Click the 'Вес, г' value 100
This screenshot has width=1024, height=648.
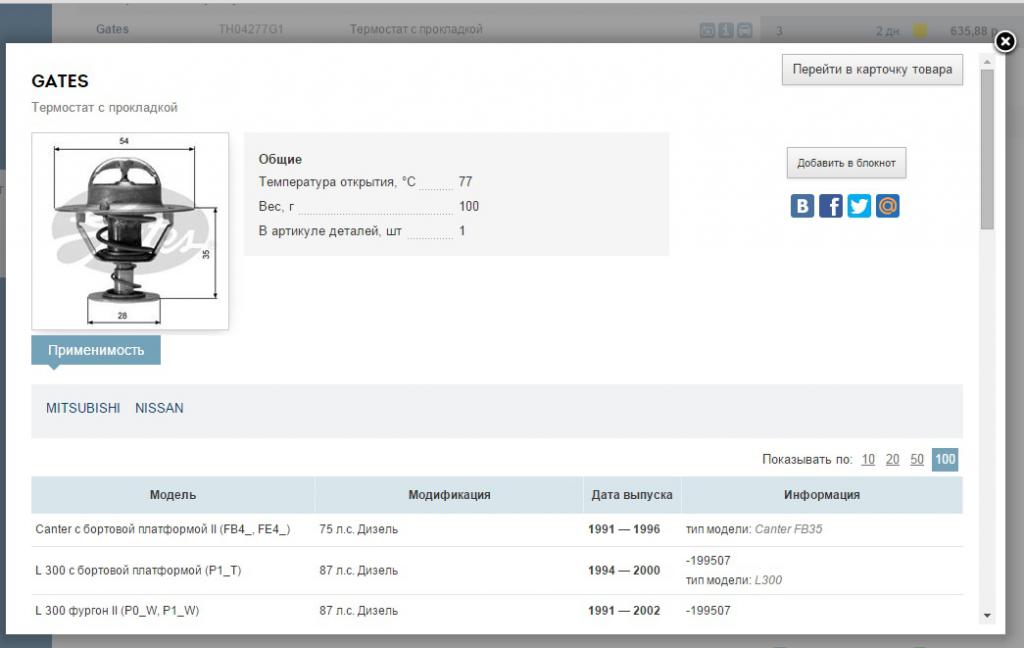pos(469,206)
